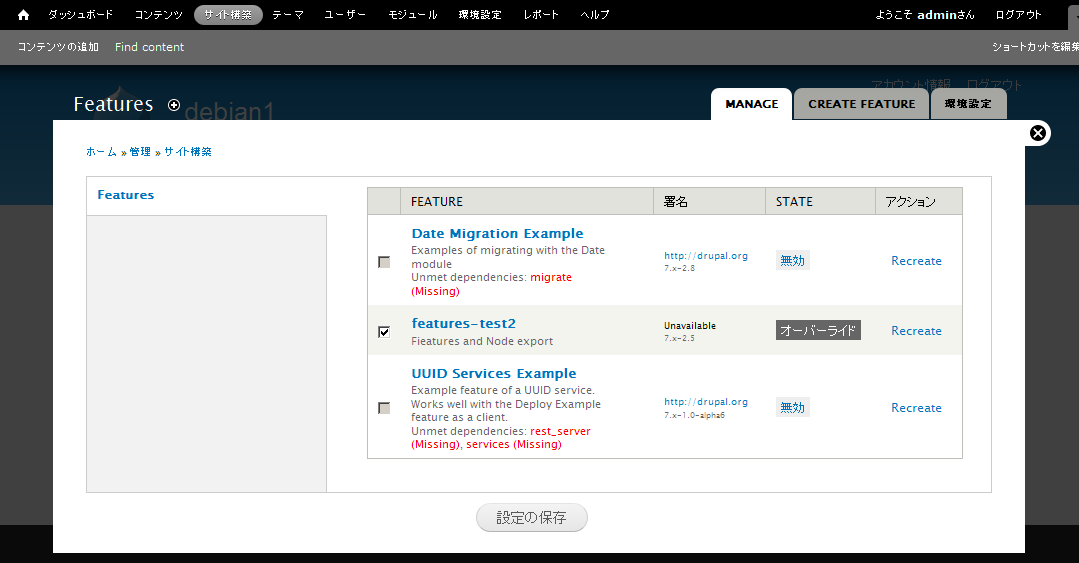Open the レポート menu
The image size is (1079, 563).
tap(541, 14)
